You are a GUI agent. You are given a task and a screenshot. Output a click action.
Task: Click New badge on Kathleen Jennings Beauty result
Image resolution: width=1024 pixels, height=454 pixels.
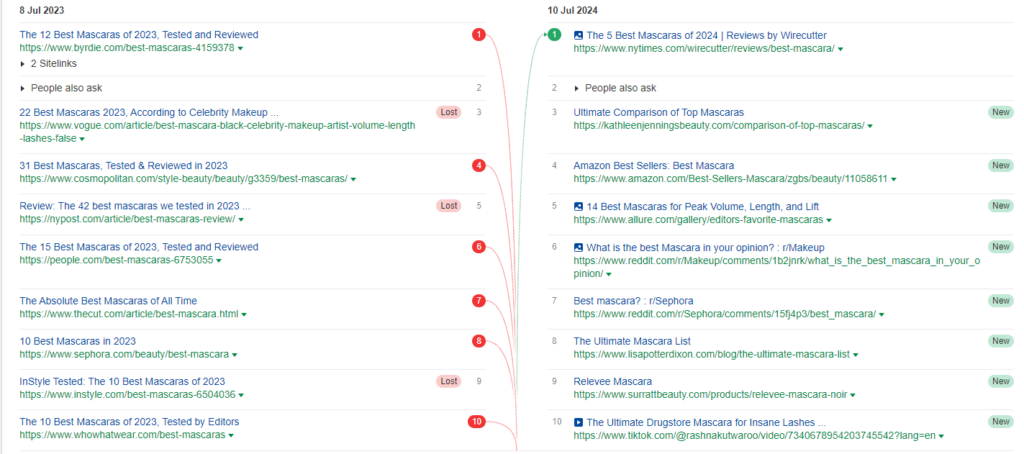click(x=1001, y=112)
